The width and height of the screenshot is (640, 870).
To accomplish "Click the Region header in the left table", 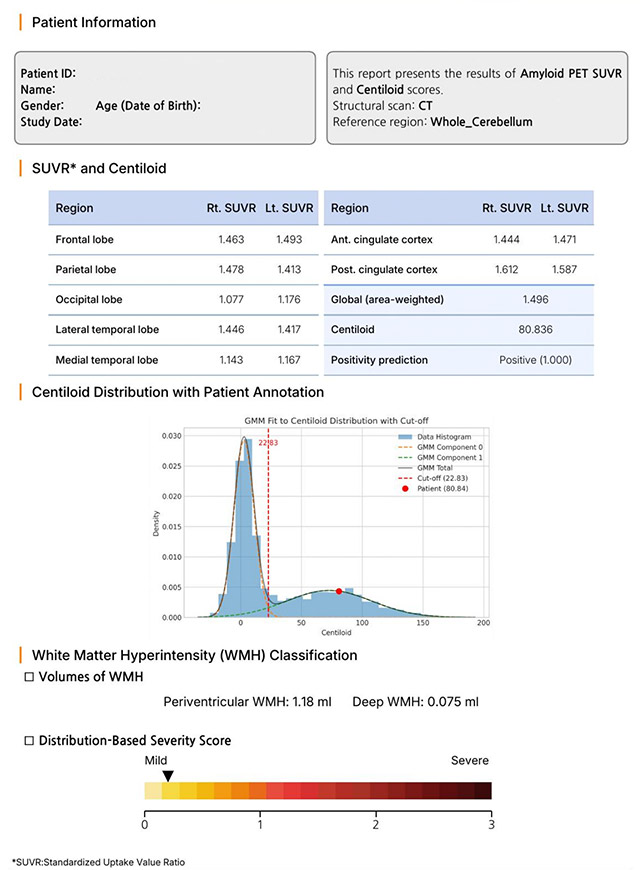I will pyautogui.click(x=75, y=208).
